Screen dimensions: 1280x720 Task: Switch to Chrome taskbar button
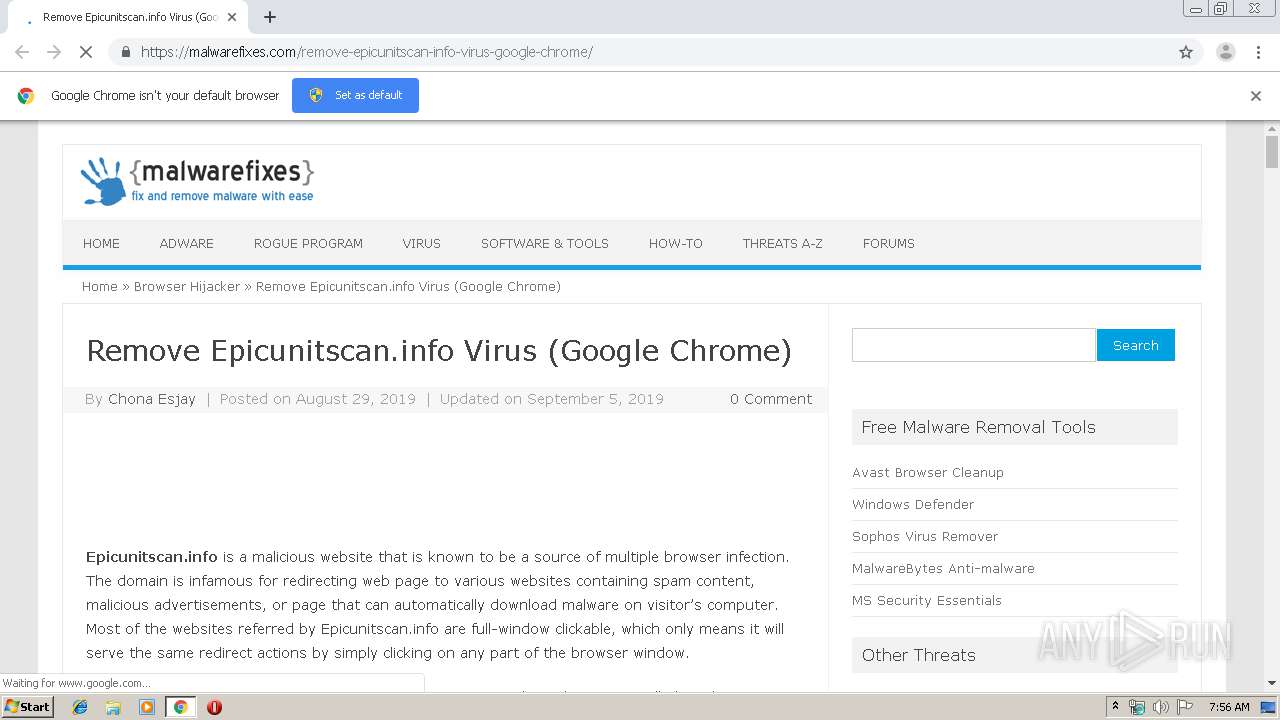point(180,707)
